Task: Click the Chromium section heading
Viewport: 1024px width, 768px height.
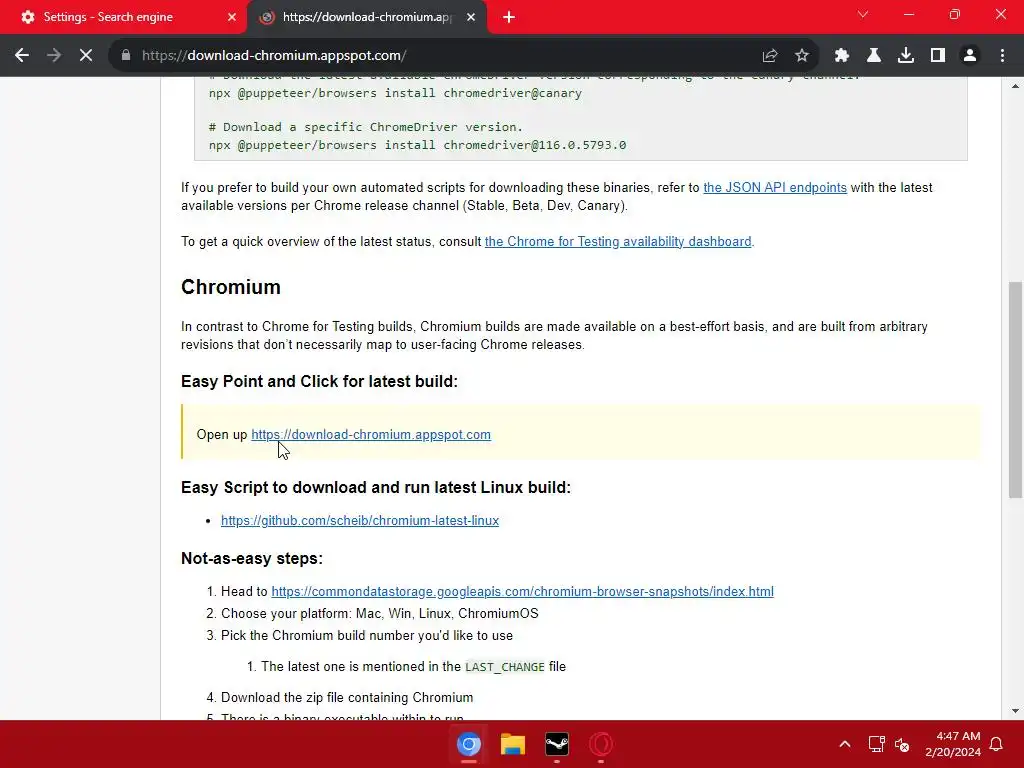Action: [x=231, y=287]
